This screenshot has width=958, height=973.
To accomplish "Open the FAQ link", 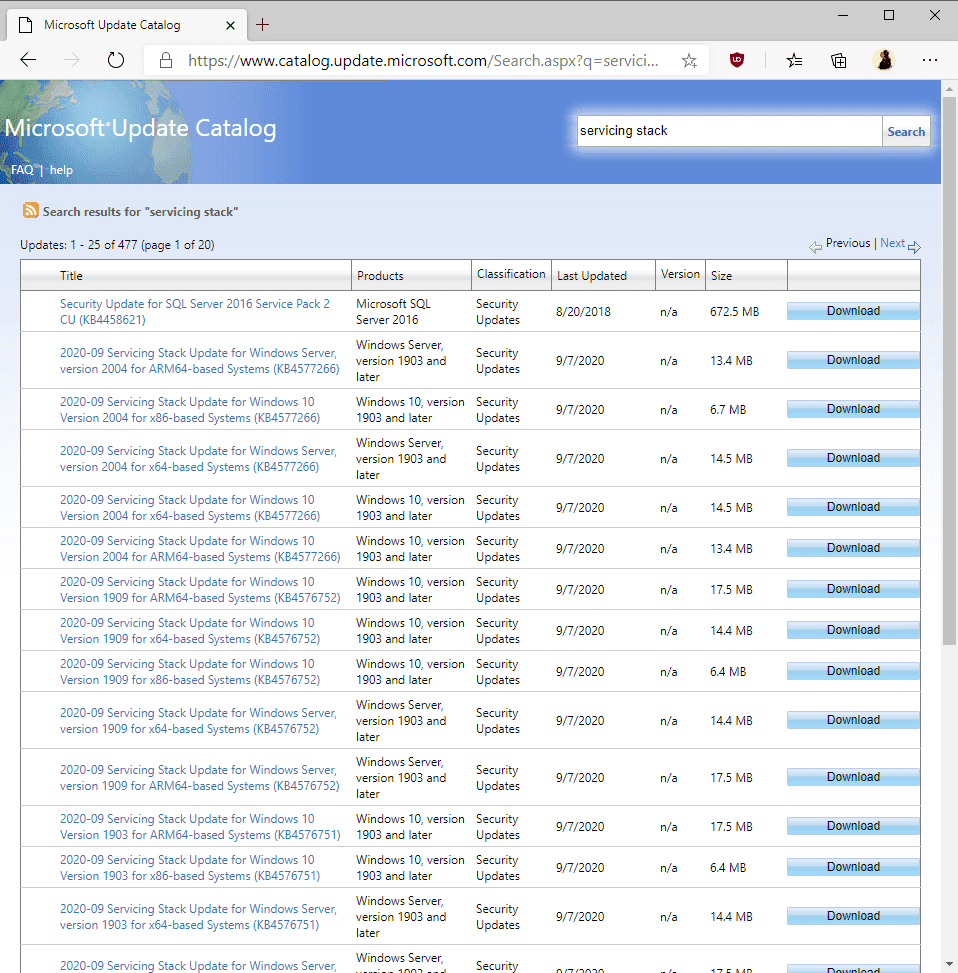I will [x=22, y=170].
